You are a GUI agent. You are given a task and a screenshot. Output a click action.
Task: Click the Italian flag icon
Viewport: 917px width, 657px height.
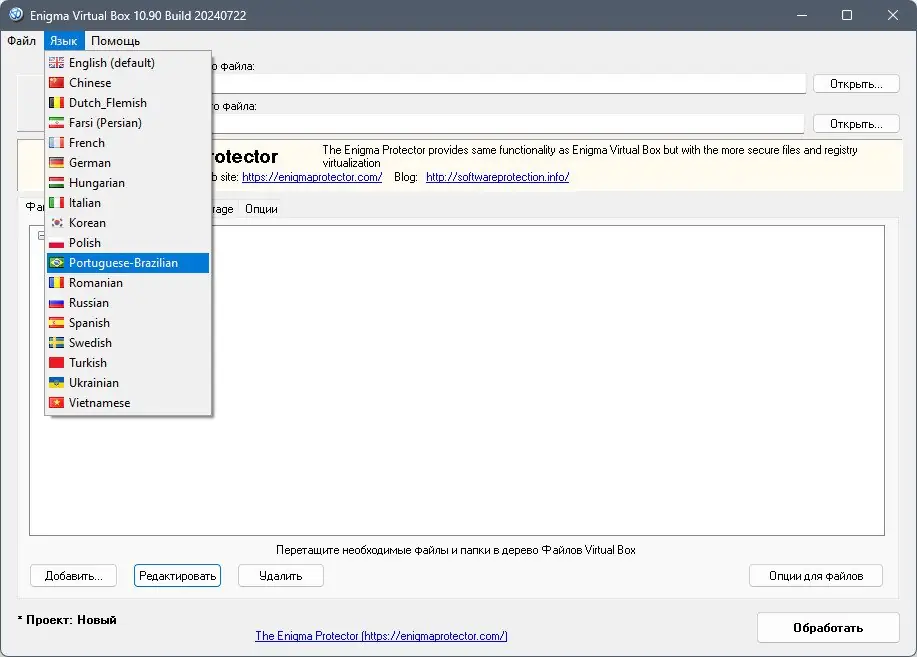tap(57, 202)
